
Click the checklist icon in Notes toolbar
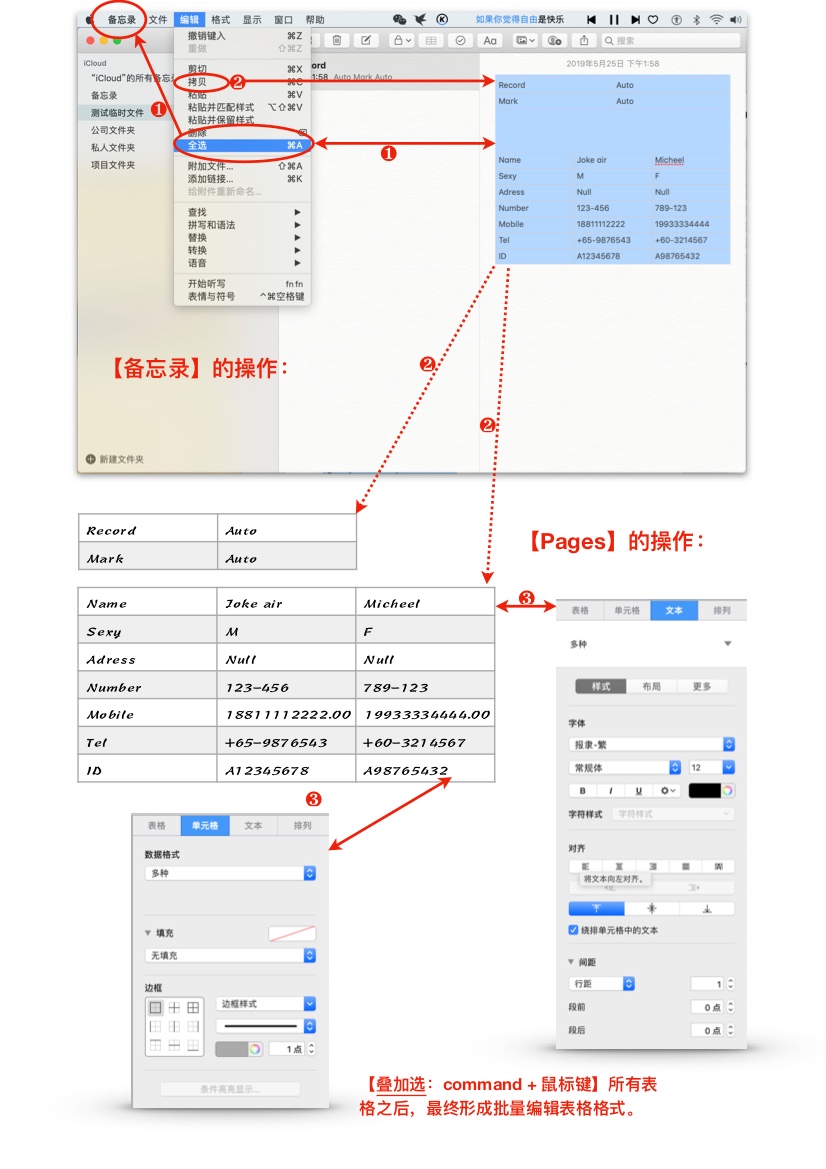click(x=461, y=40)
